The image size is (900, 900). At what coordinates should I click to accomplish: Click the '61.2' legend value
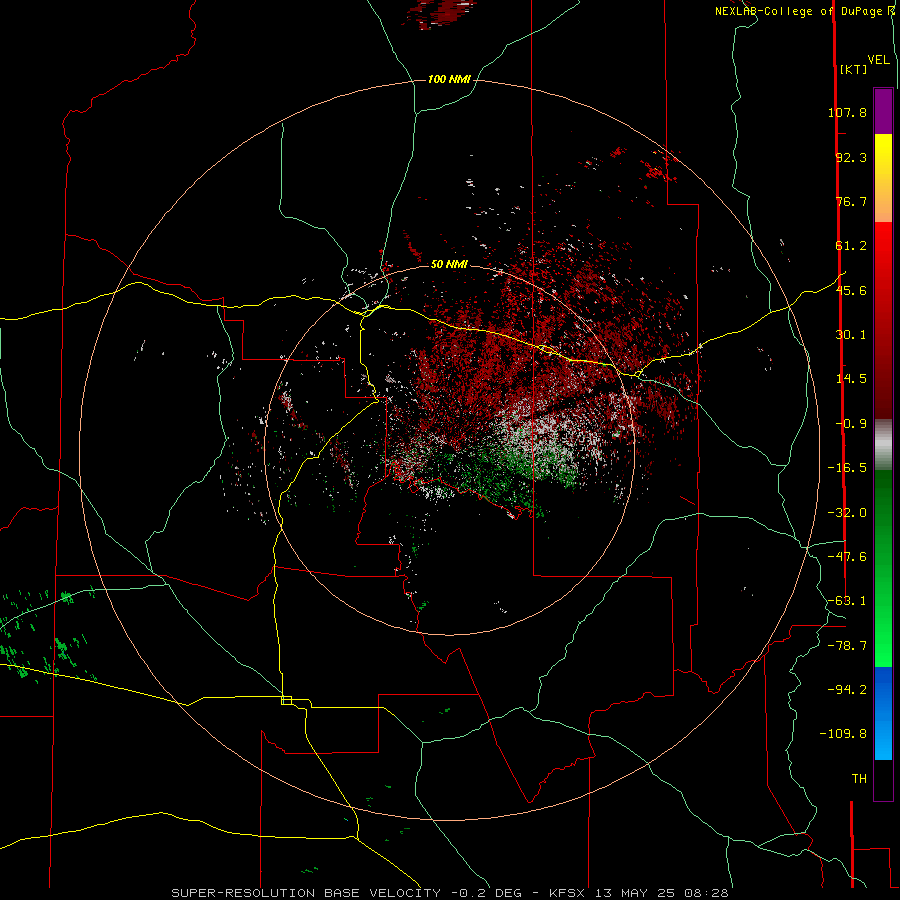point(851,246)
